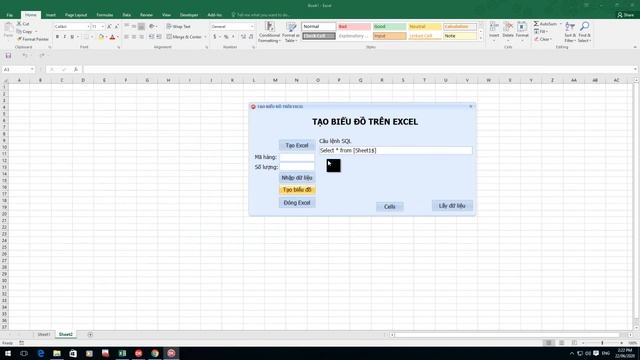Apply the Neutral cell style
640x360 pixels.
[x=424, y=27]
